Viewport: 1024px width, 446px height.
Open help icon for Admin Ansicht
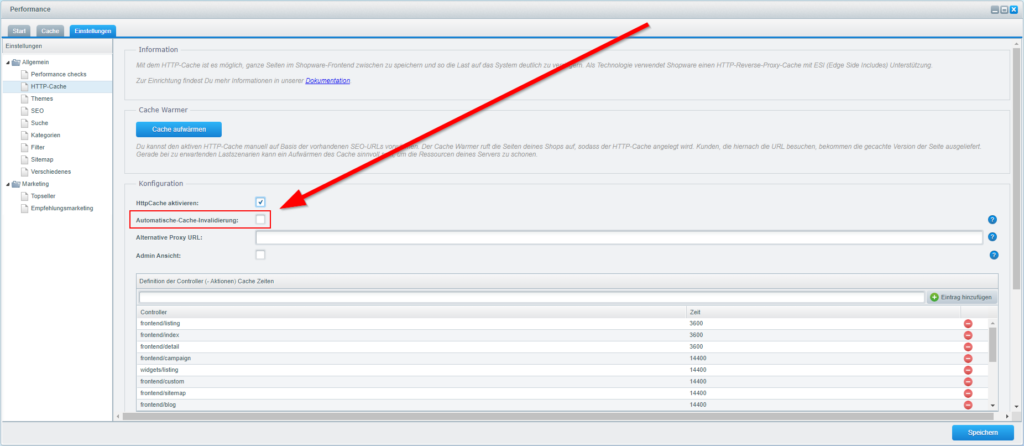tap(992, 255)
